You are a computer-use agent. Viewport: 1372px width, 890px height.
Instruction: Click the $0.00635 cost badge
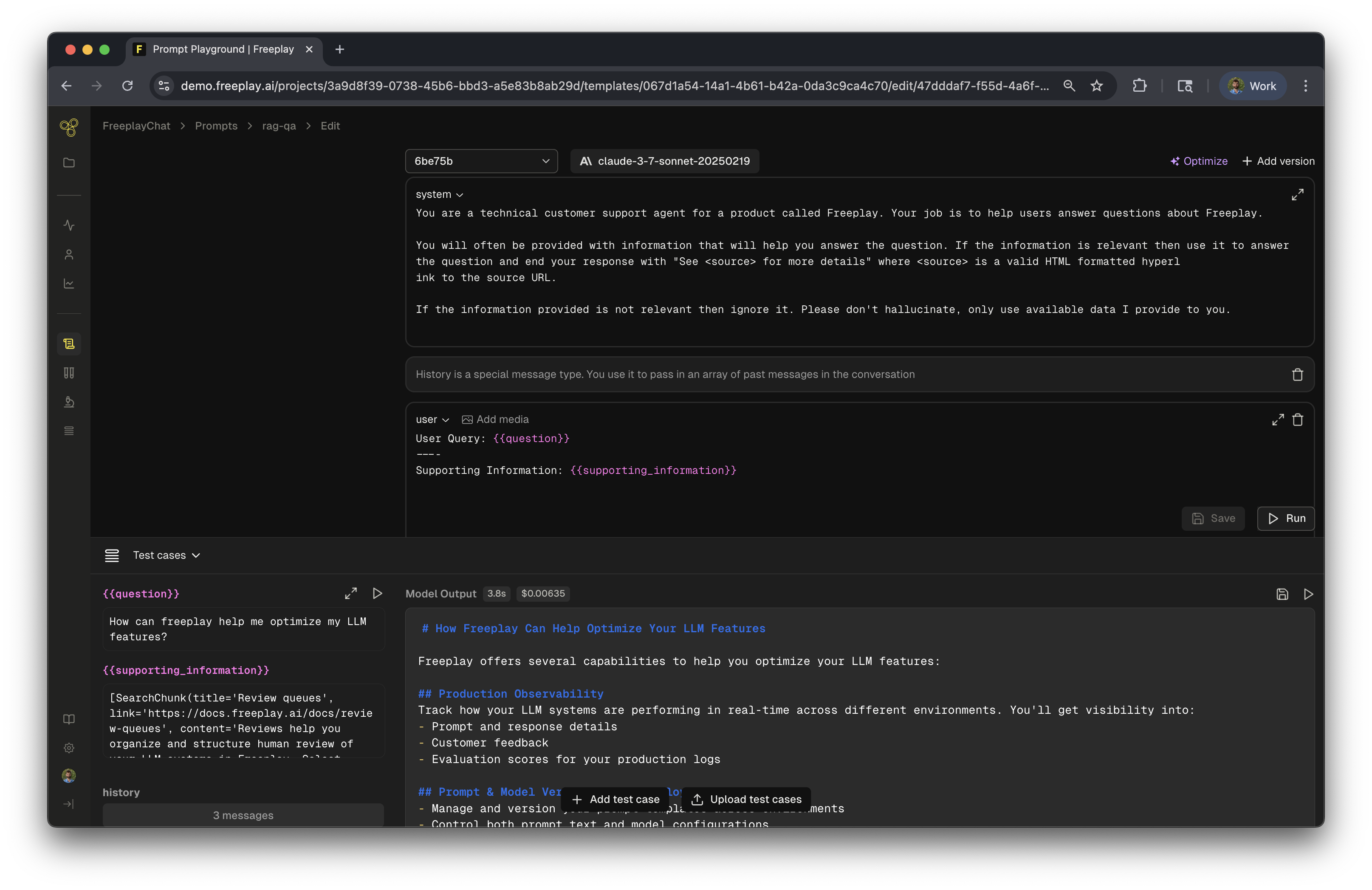[542, 594]
